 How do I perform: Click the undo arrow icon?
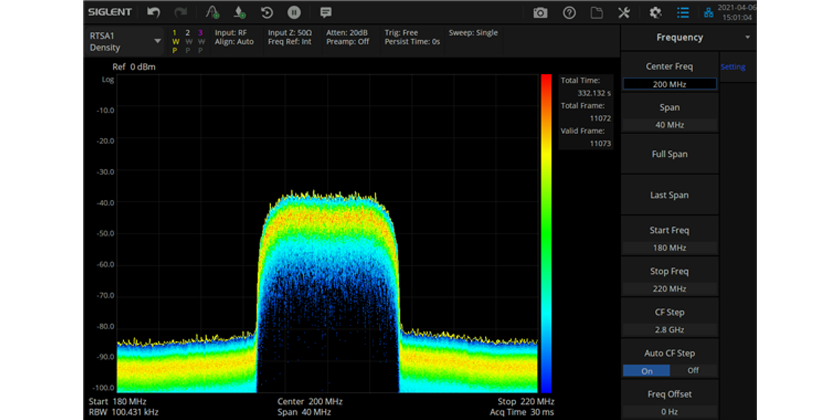point(153,12)
